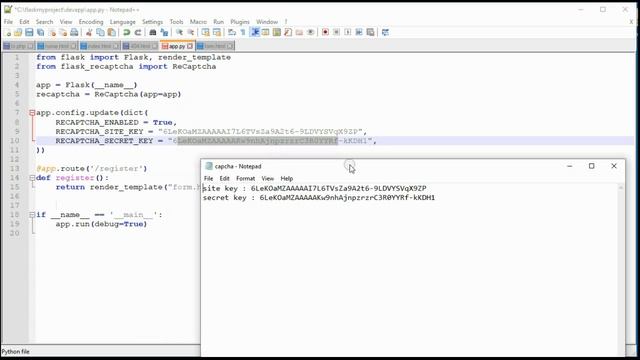The width and height of the screenshot is (640, 360).
Task: Redo the edit via toolbar
Action: tap(138, 32)
